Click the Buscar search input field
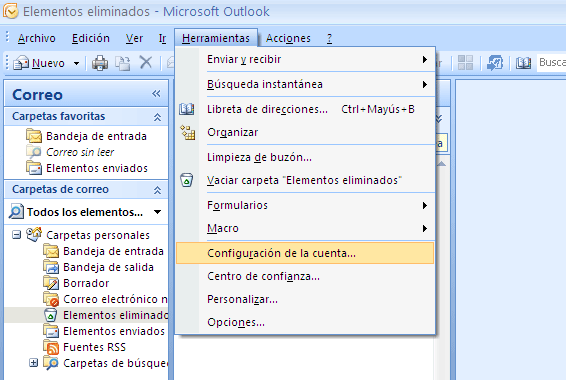Screen dimensions: 567x381 click(x=552, y=63)
